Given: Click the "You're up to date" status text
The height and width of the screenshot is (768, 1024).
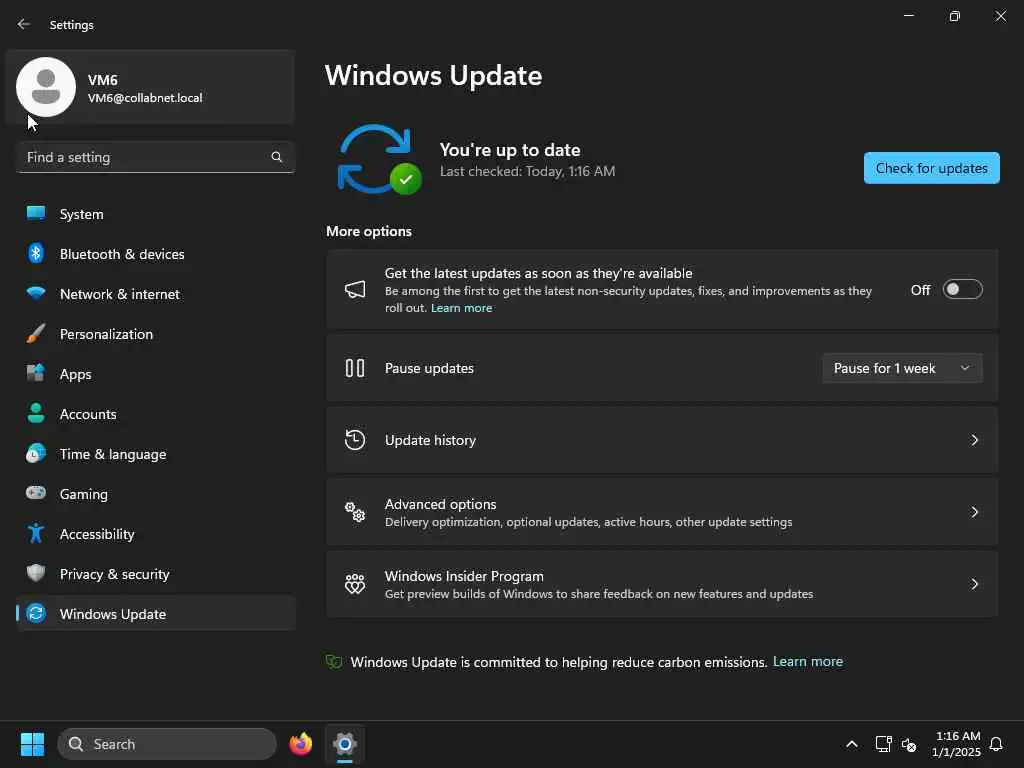Looking at the screenshot, I should point(510,150).
